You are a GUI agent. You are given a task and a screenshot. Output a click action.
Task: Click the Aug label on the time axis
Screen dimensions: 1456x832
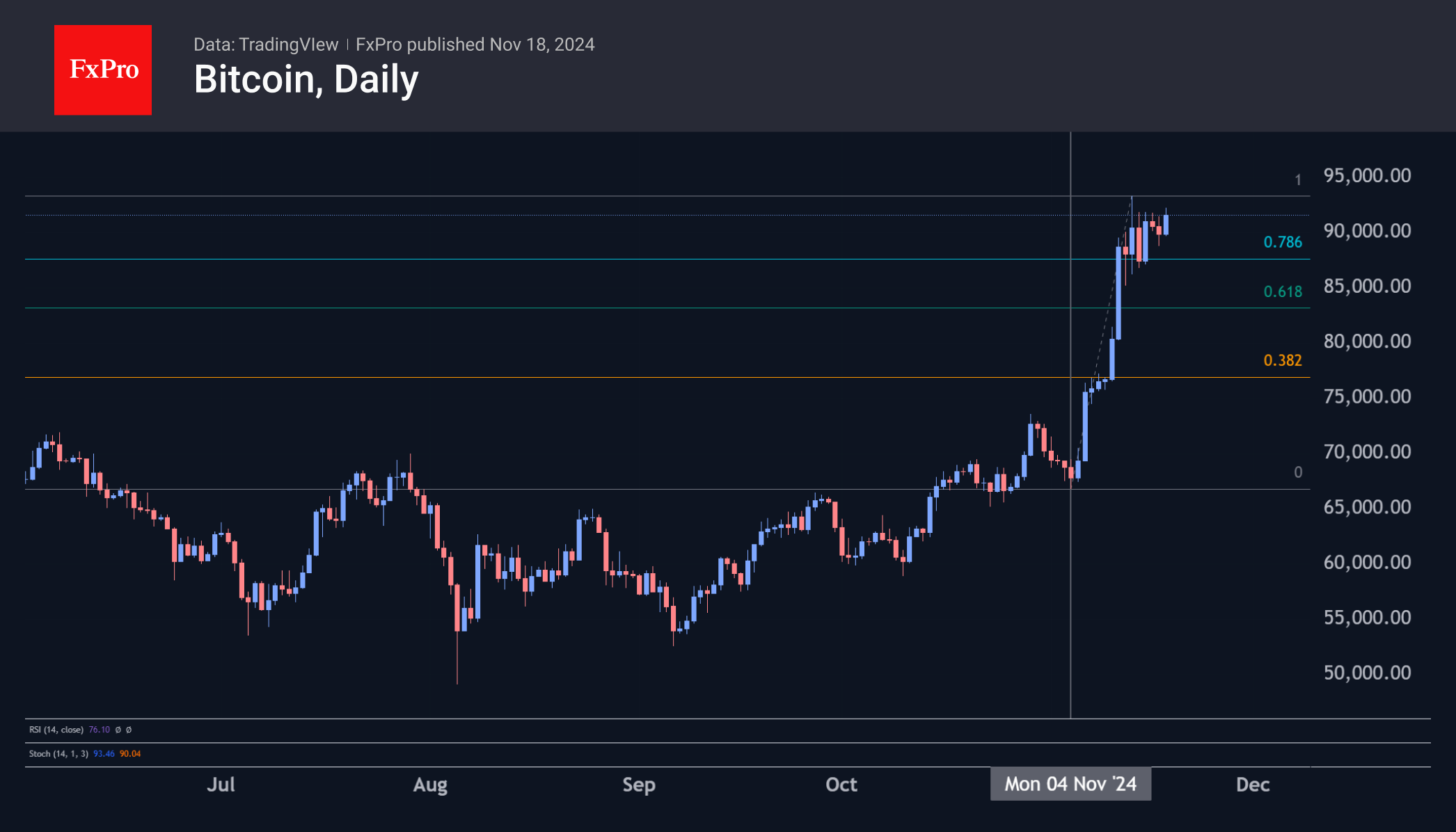click(x=430, y=785)
